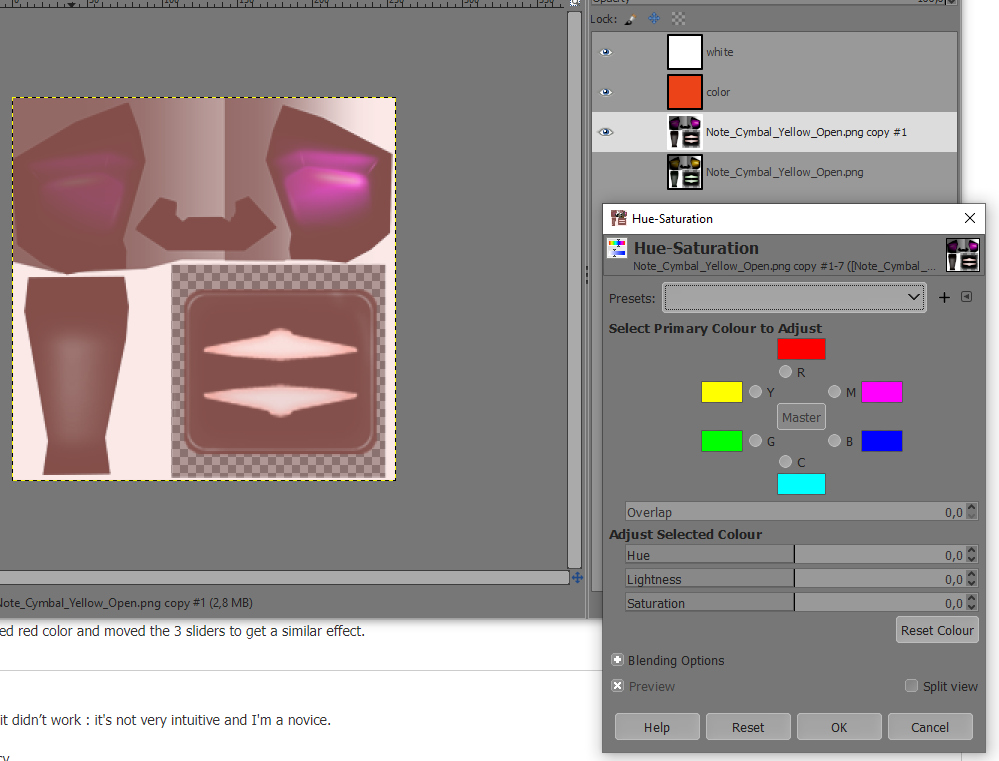Select the Red primary colour radio button
999x761 pixels.
point(786,372)
